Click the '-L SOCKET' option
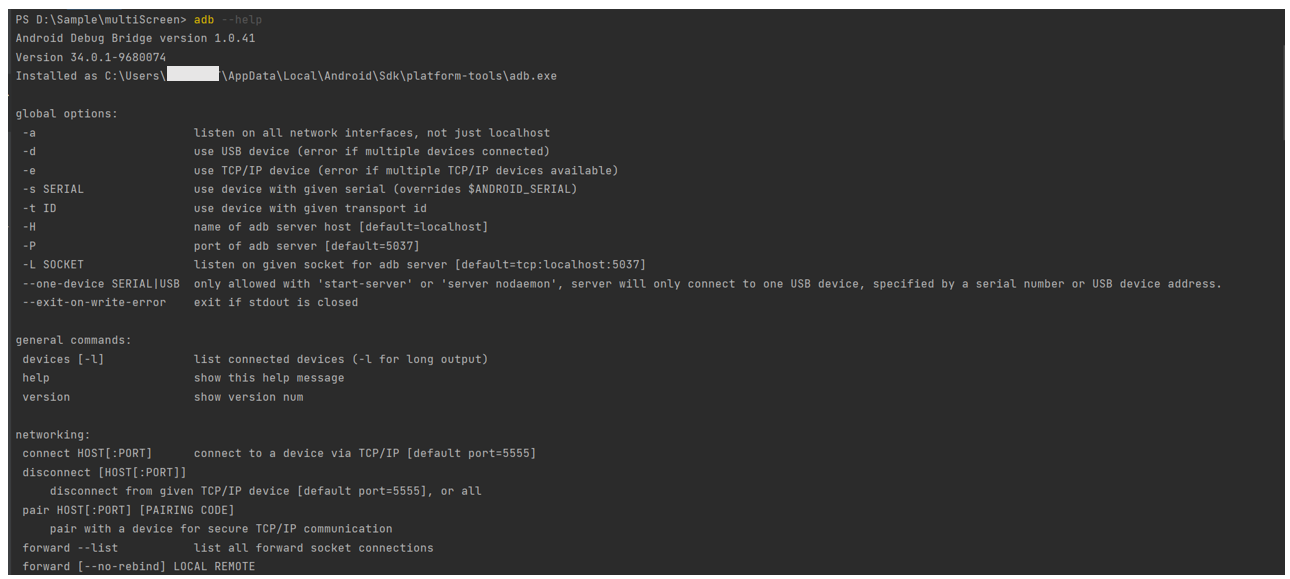The width and height of the screenshot is (1290, 579). pyautogui.click(x=54, y=265)
